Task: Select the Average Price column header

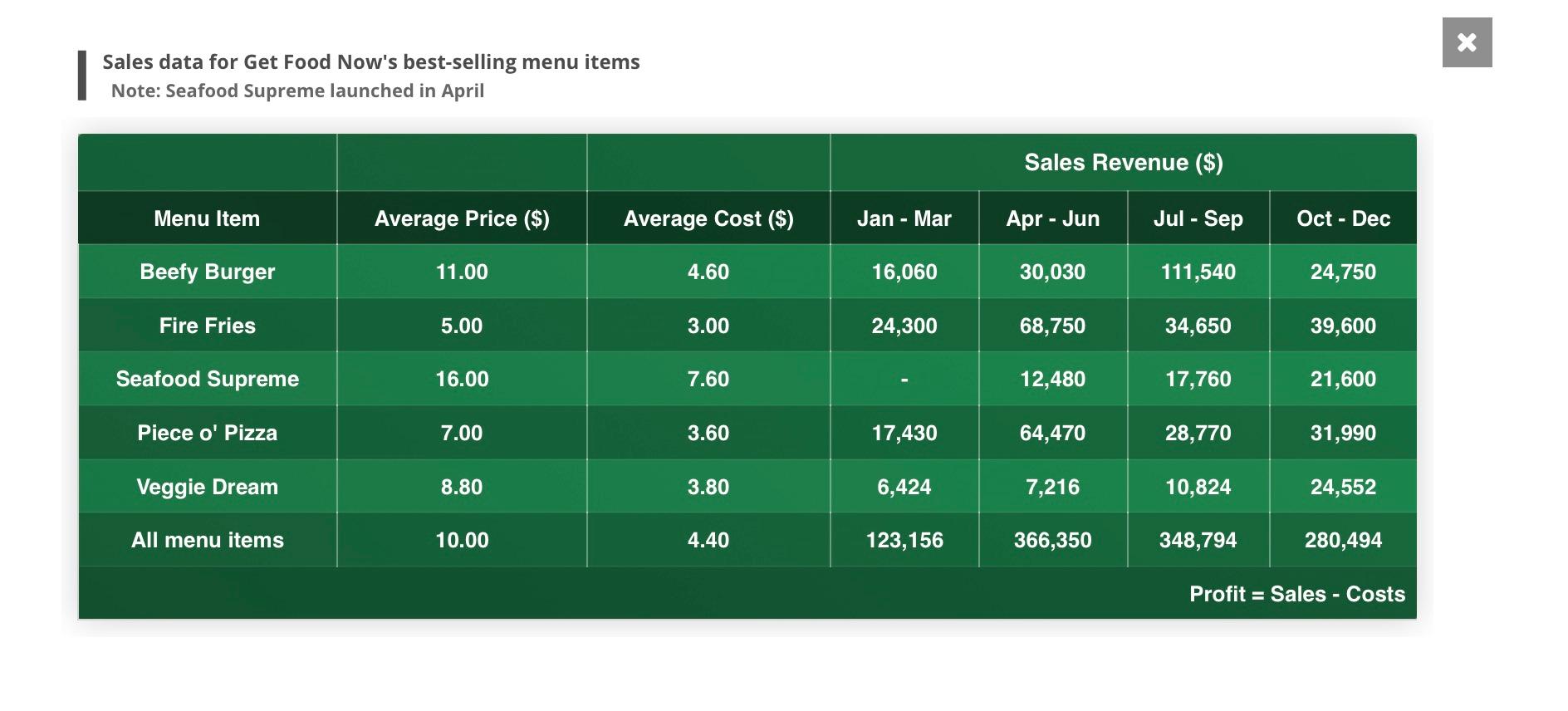Action: click(x=462, y=218)
